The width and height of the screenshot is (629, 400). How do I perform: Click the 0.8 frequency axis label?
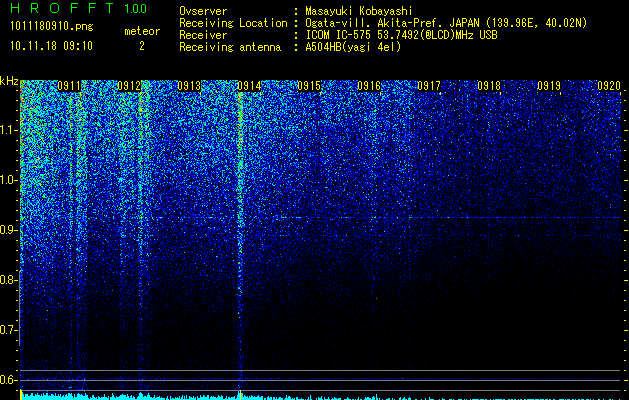coord(8,280)
